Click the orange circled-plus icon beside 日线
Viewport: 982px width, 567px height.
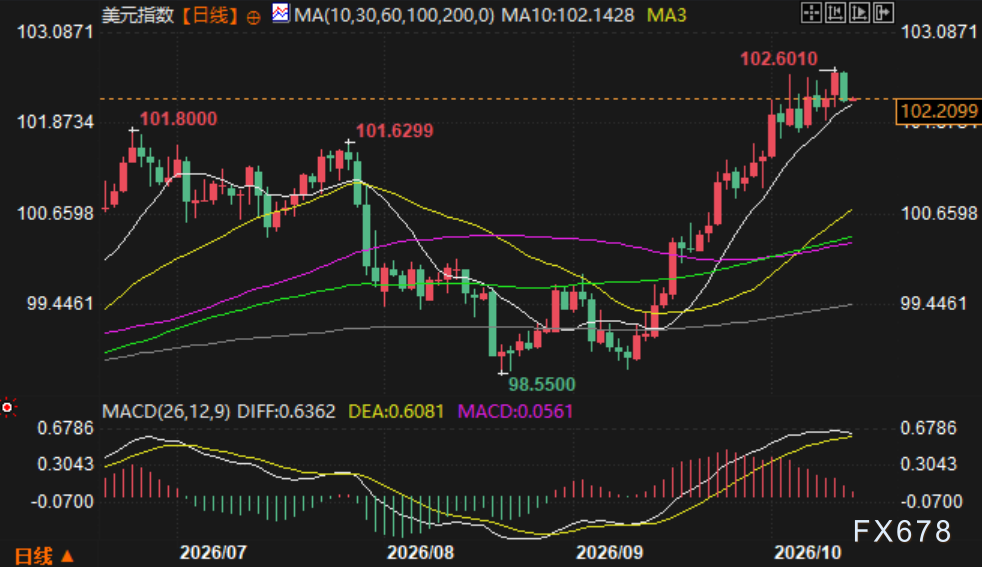254,18
